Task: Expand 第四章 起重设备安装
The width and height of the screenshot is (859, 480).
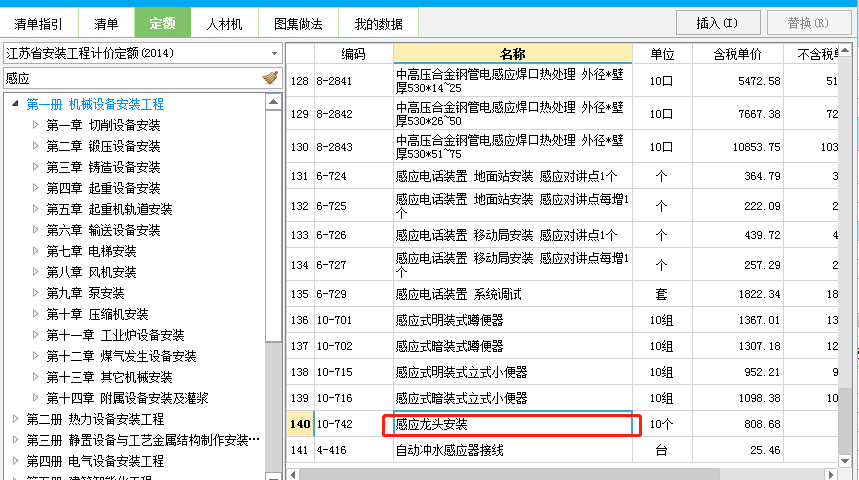Action: pos(35,187)
